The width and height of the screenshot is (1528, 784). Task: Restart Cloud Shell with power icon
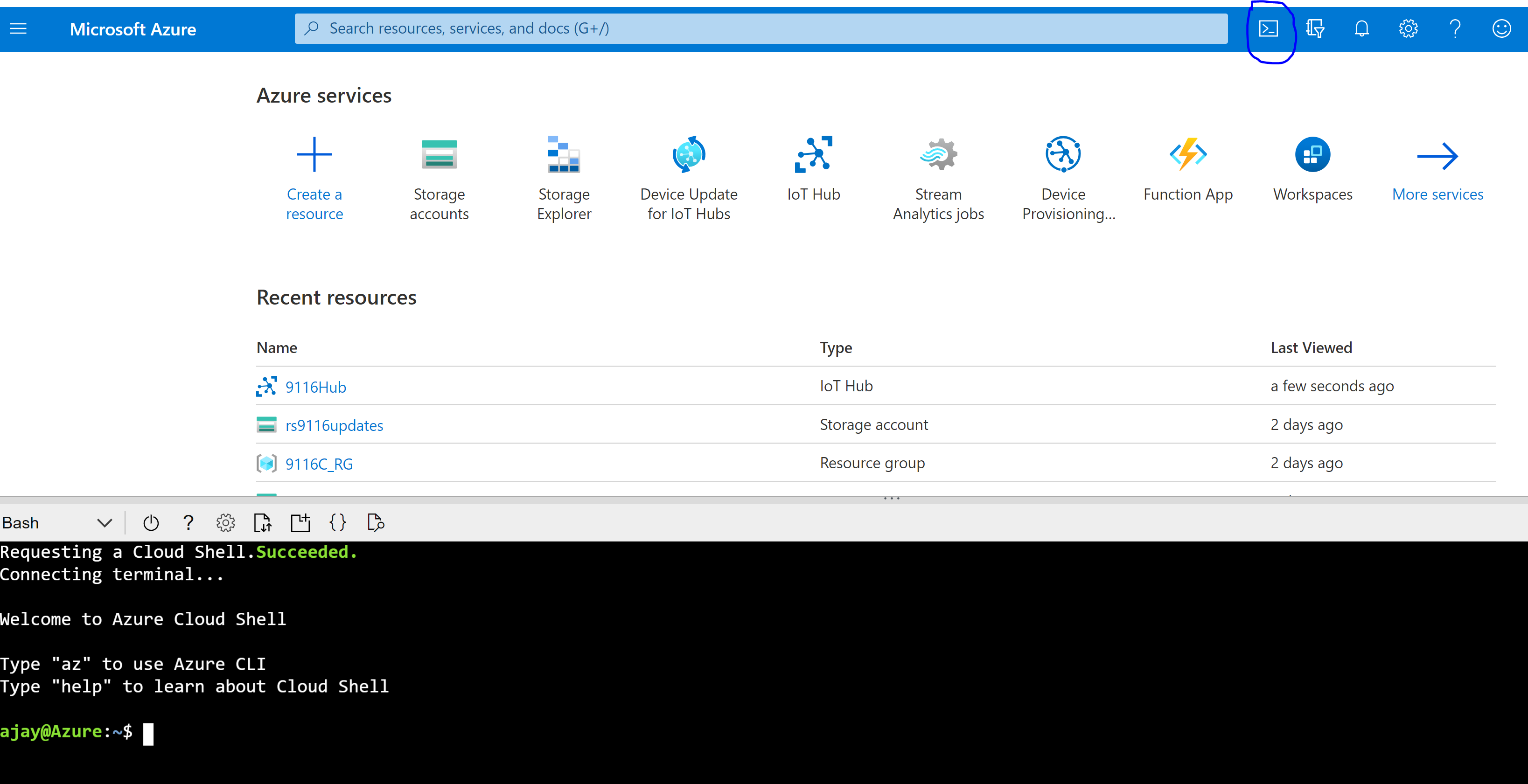[151, 523]
